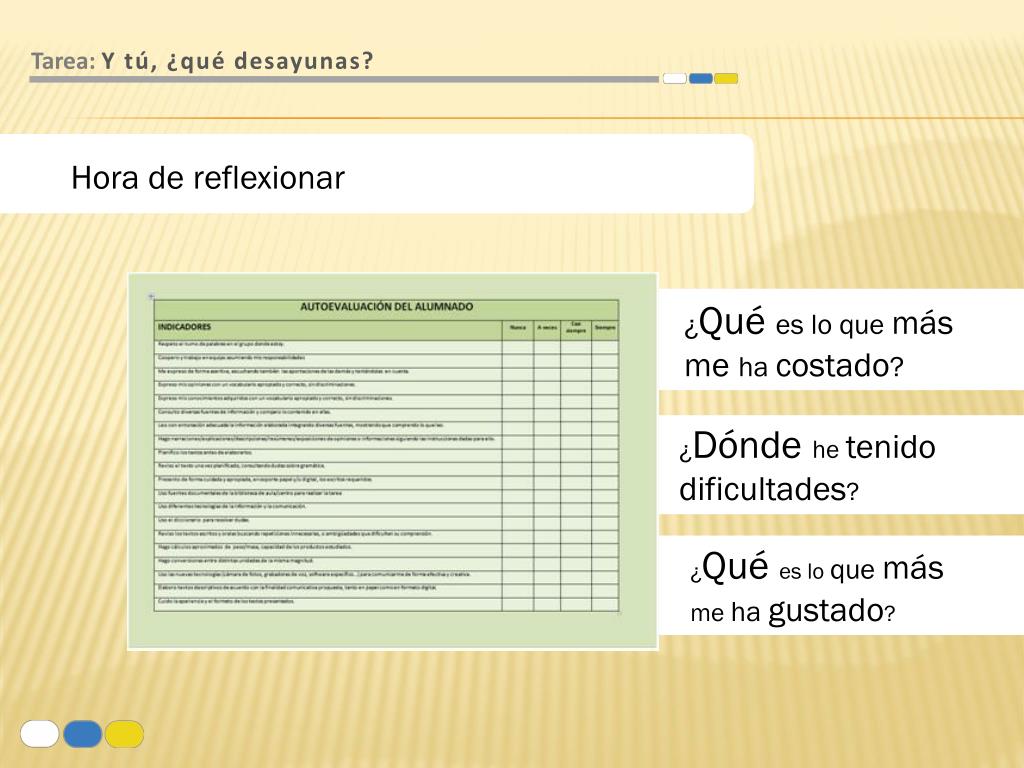Screen dimensions: 1024x768
Task: Select the question '¿Qué es lo que más me ha costado?'
Action: point(818,343)
